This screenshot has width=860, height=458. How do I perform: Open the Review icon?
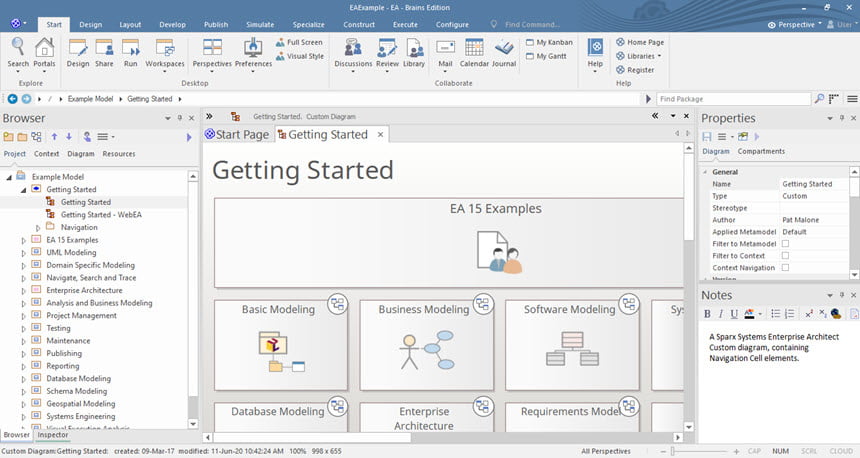coord(387,54)
